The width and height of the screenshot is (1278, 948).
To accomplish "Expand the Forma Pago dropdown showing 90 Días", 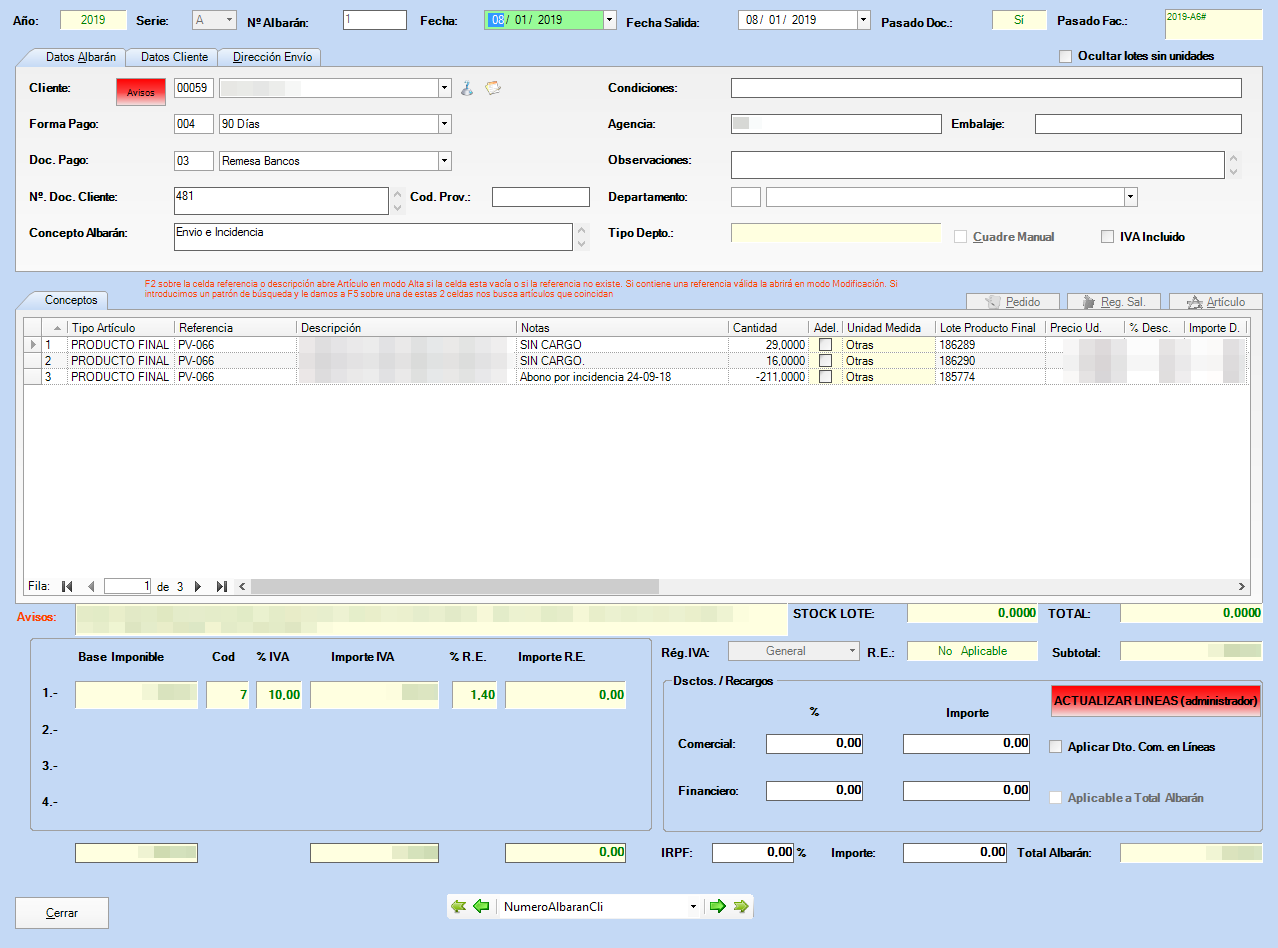I will tap(445, 124).
